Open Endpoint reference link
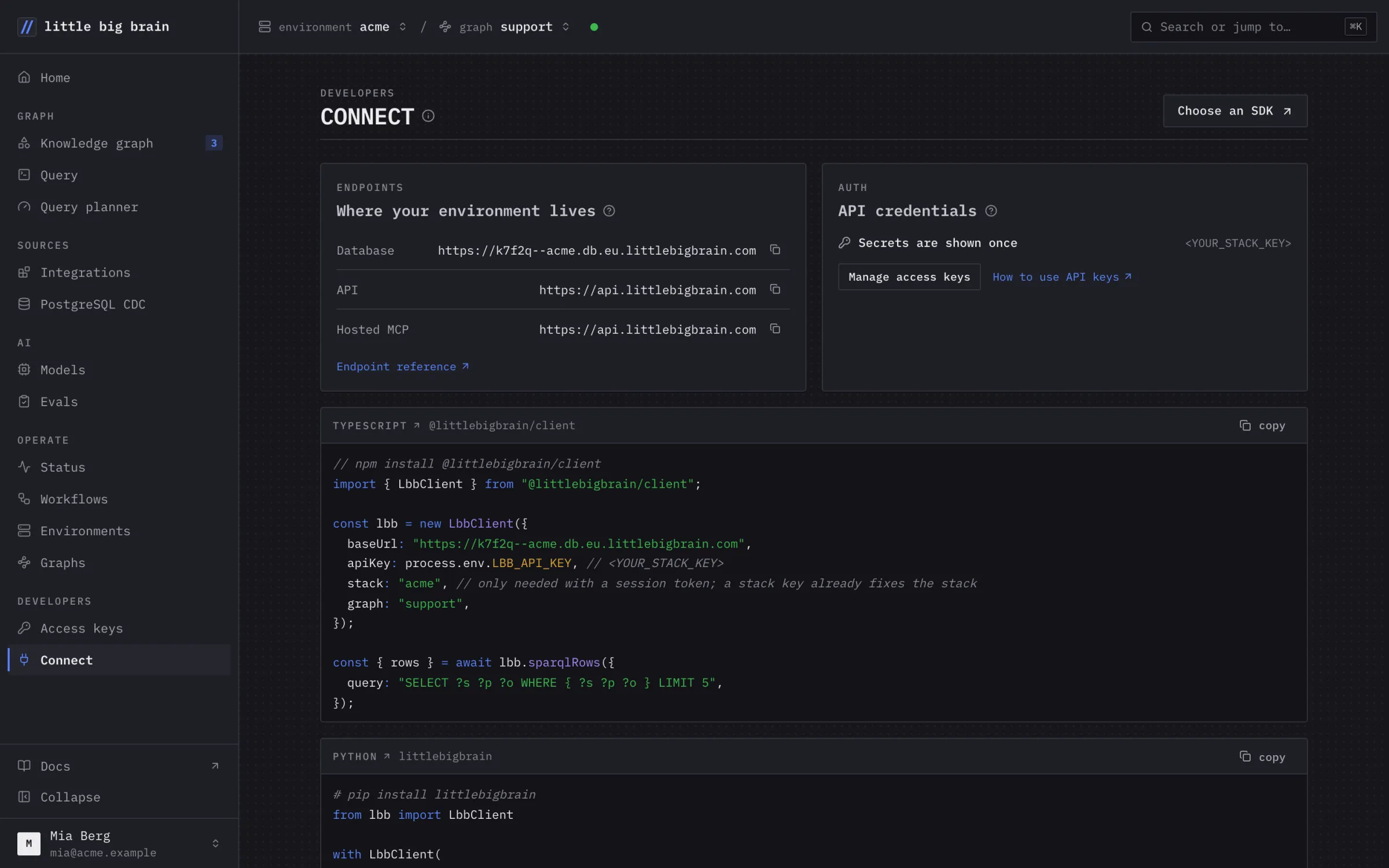The image size is (1389, 868). click(x=403, y=366)
